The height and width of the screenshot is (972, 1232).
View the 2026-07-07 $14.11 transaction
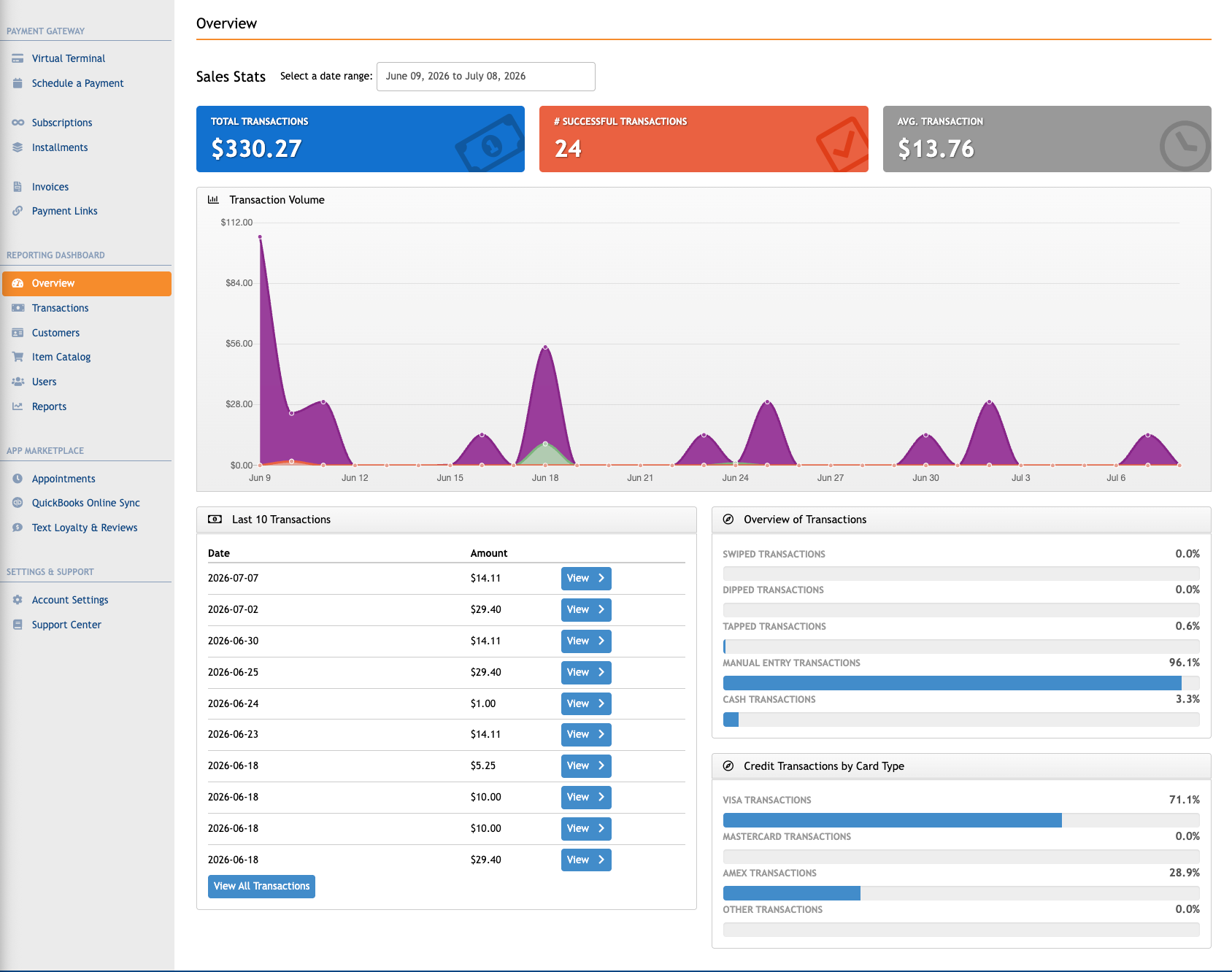pos(586,579)
